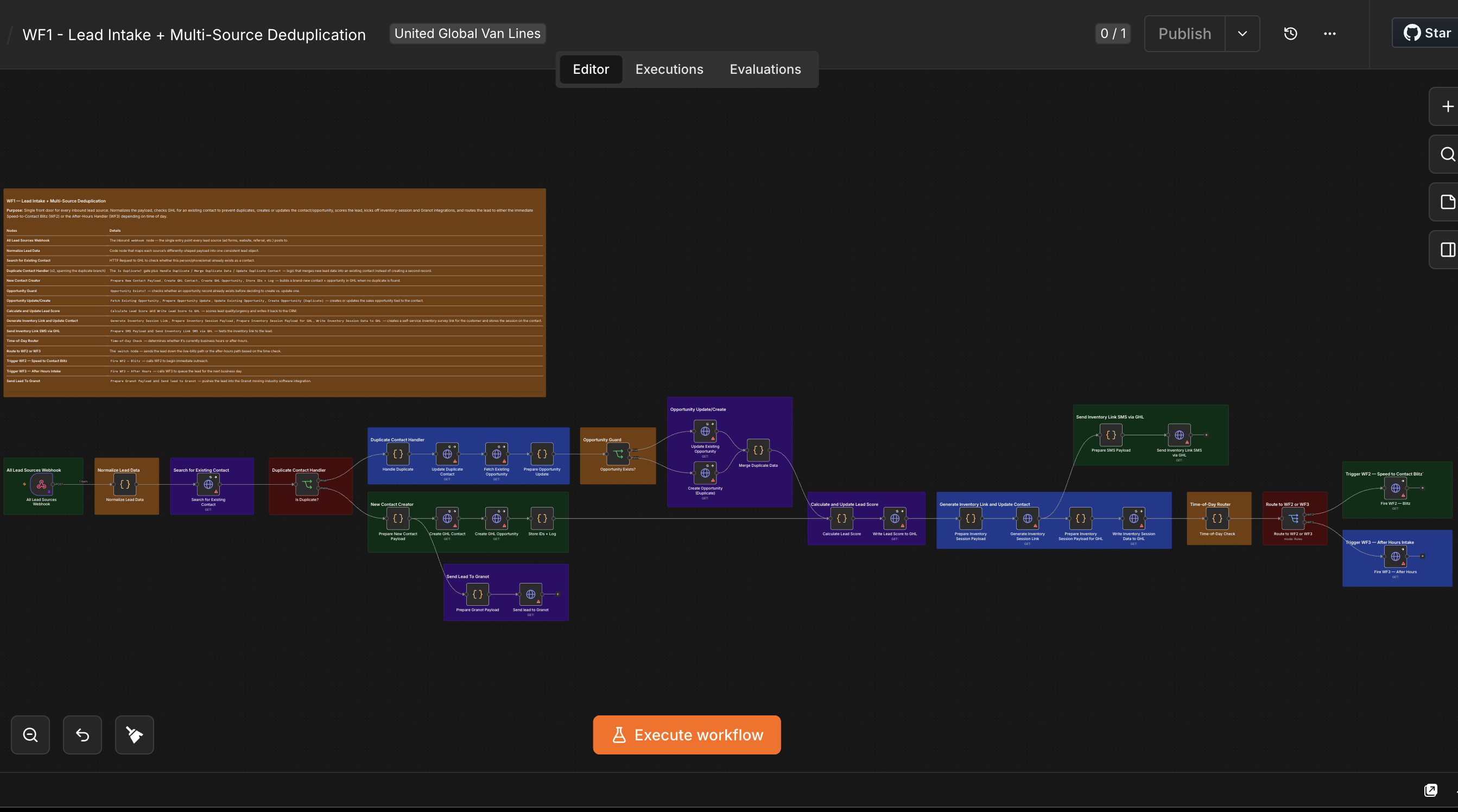Select Prepare Inventory Session Payload for GHL node

pos(1081,518)
